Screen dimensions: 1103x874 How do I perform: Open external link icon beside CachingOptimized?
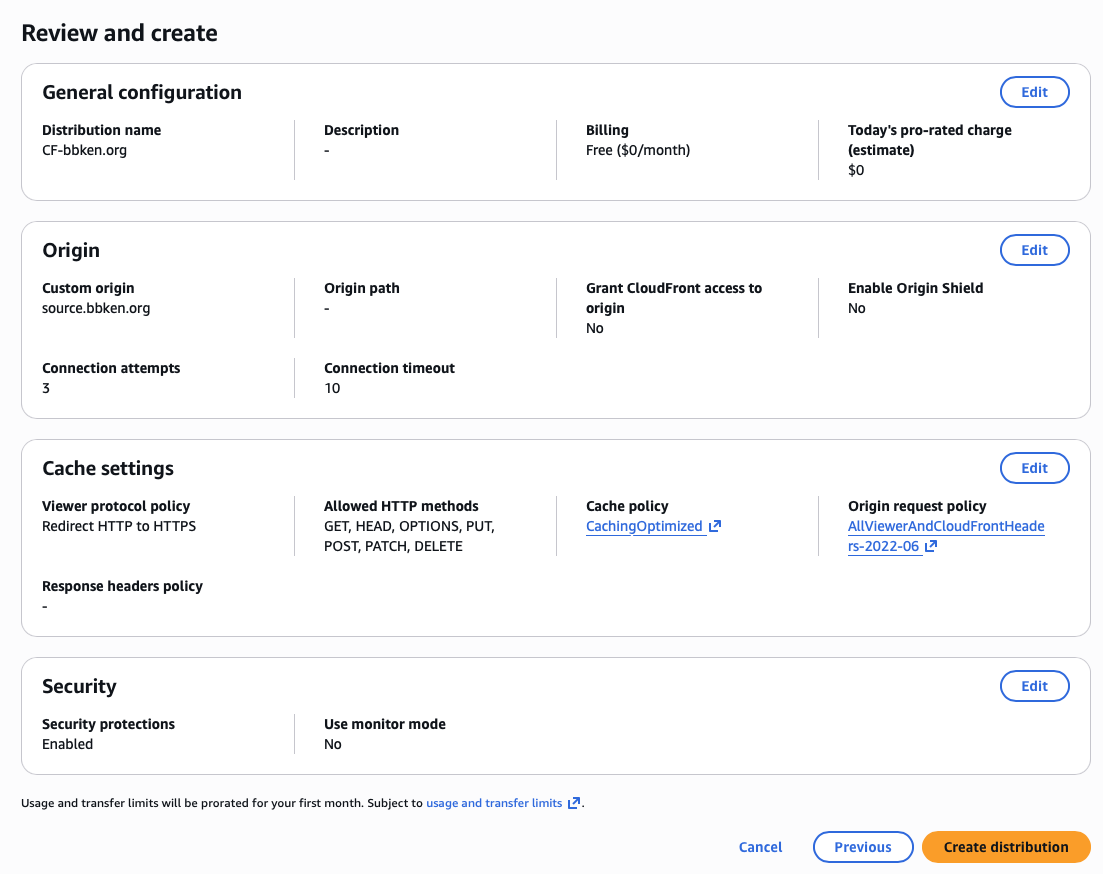[x=715, y=526]
